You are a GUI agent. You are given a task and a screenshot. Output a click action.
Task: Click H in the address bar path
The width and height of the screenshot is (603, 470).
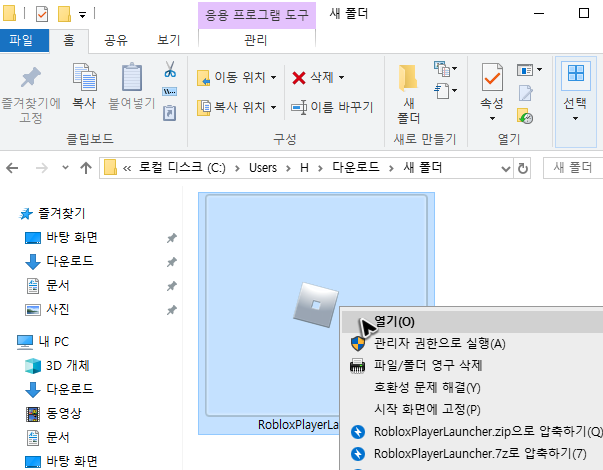point(304,168)
